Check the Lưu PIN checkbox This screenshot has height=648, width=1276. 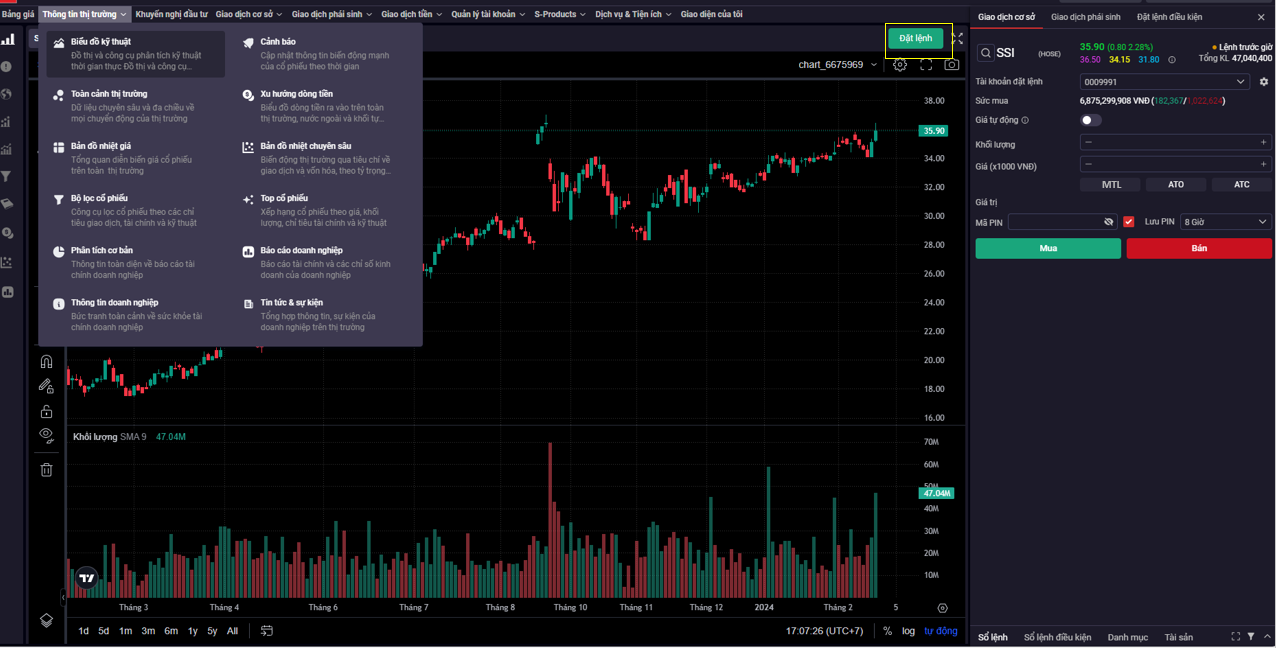(1129, 222)
